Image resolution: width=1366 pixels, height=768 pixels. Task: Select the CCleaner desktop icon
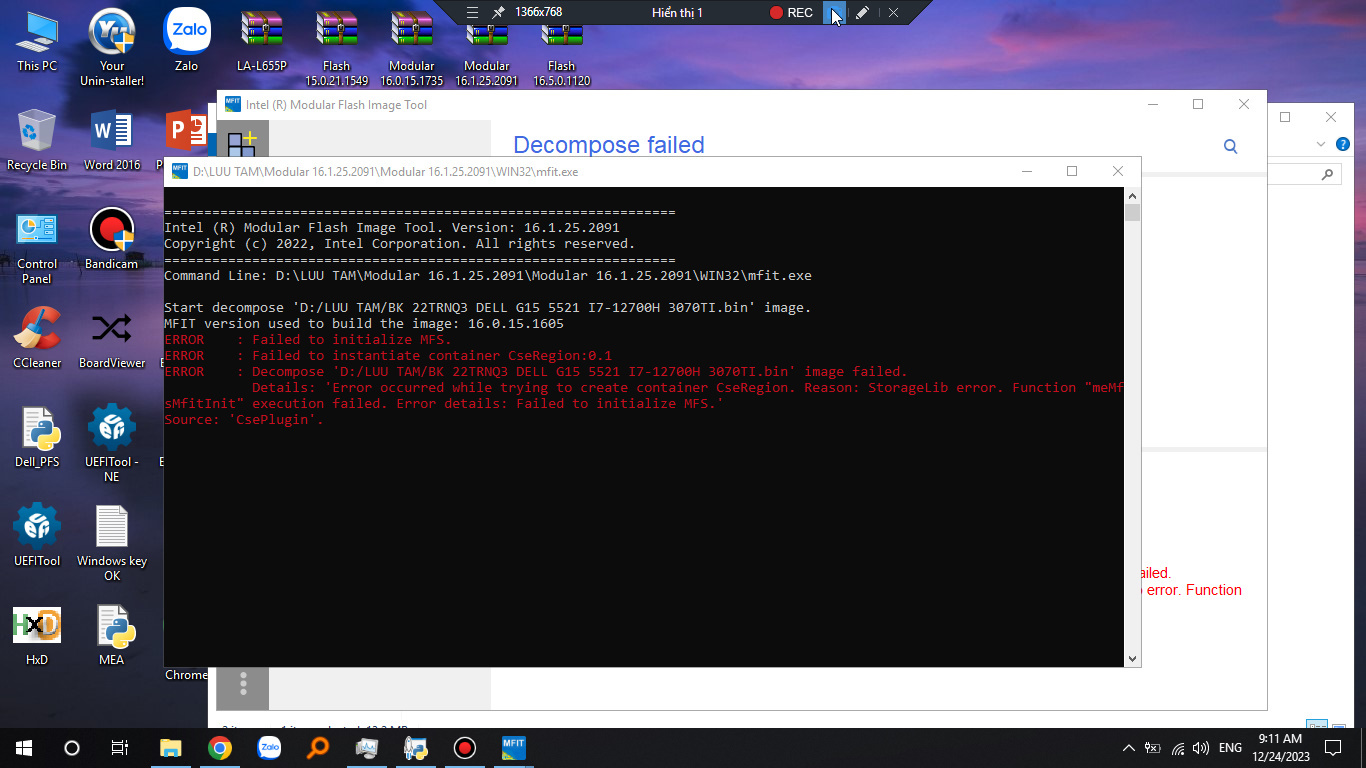tap(37, 338)
